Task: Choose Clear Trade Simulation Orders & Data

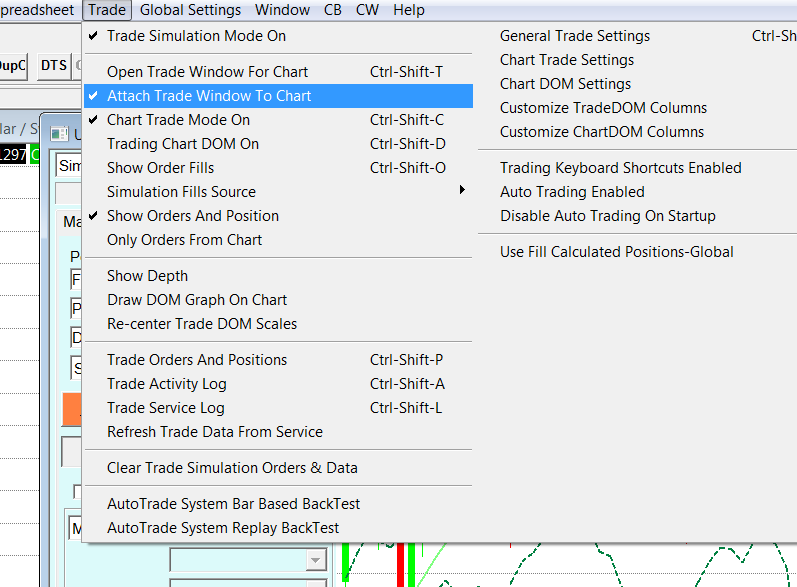Action: click(x=232, y=468)
